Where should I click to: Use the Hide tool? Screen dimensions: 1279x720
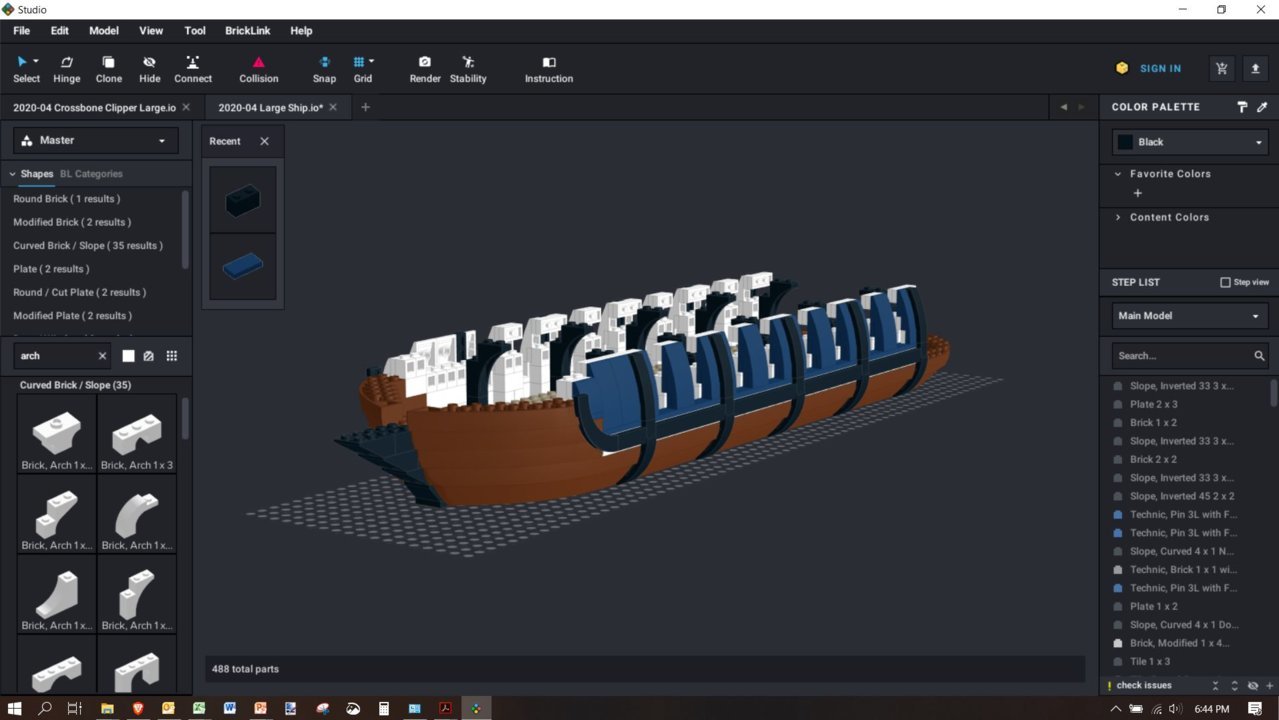click(149, 69)
